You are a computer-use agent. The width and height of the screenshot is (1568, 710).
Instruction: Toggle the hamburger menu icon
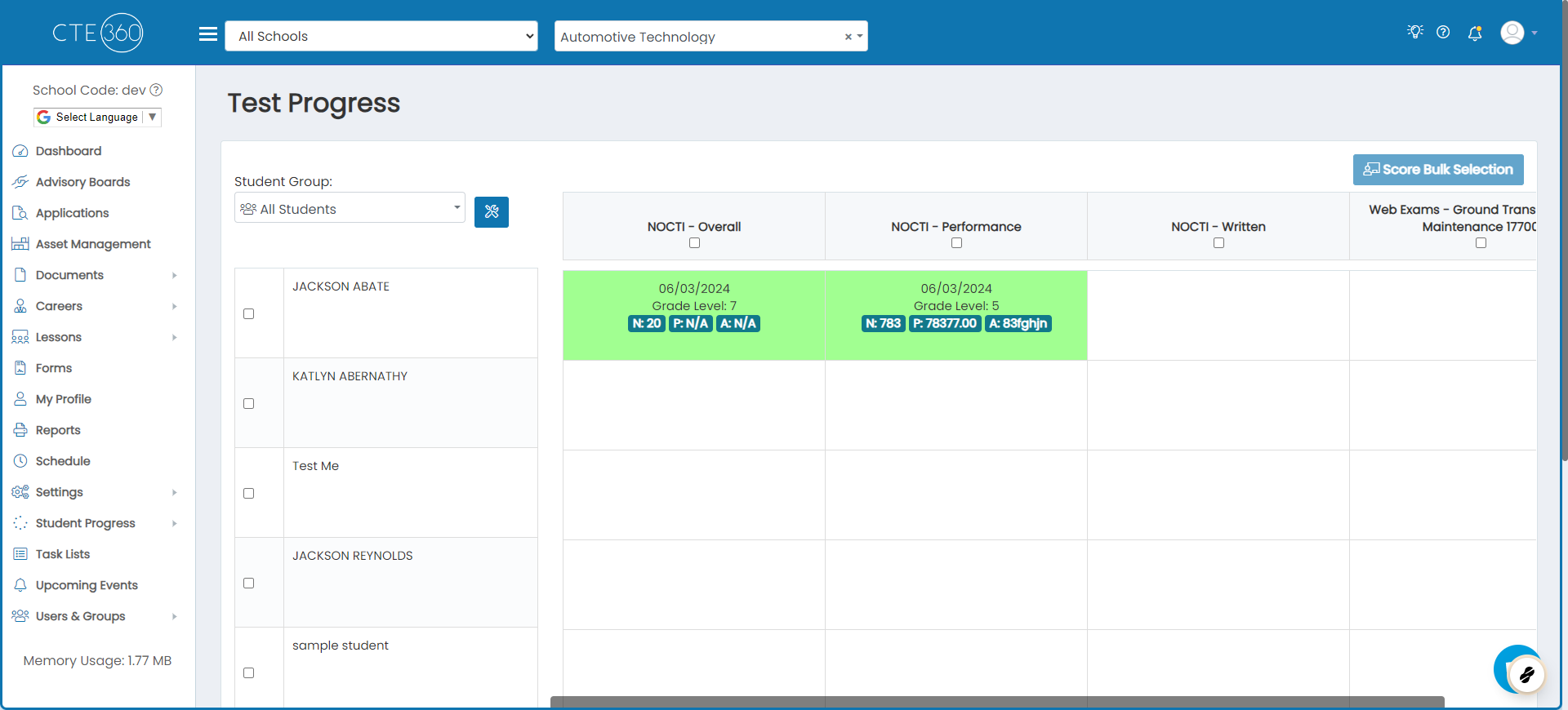click(208, 34)
